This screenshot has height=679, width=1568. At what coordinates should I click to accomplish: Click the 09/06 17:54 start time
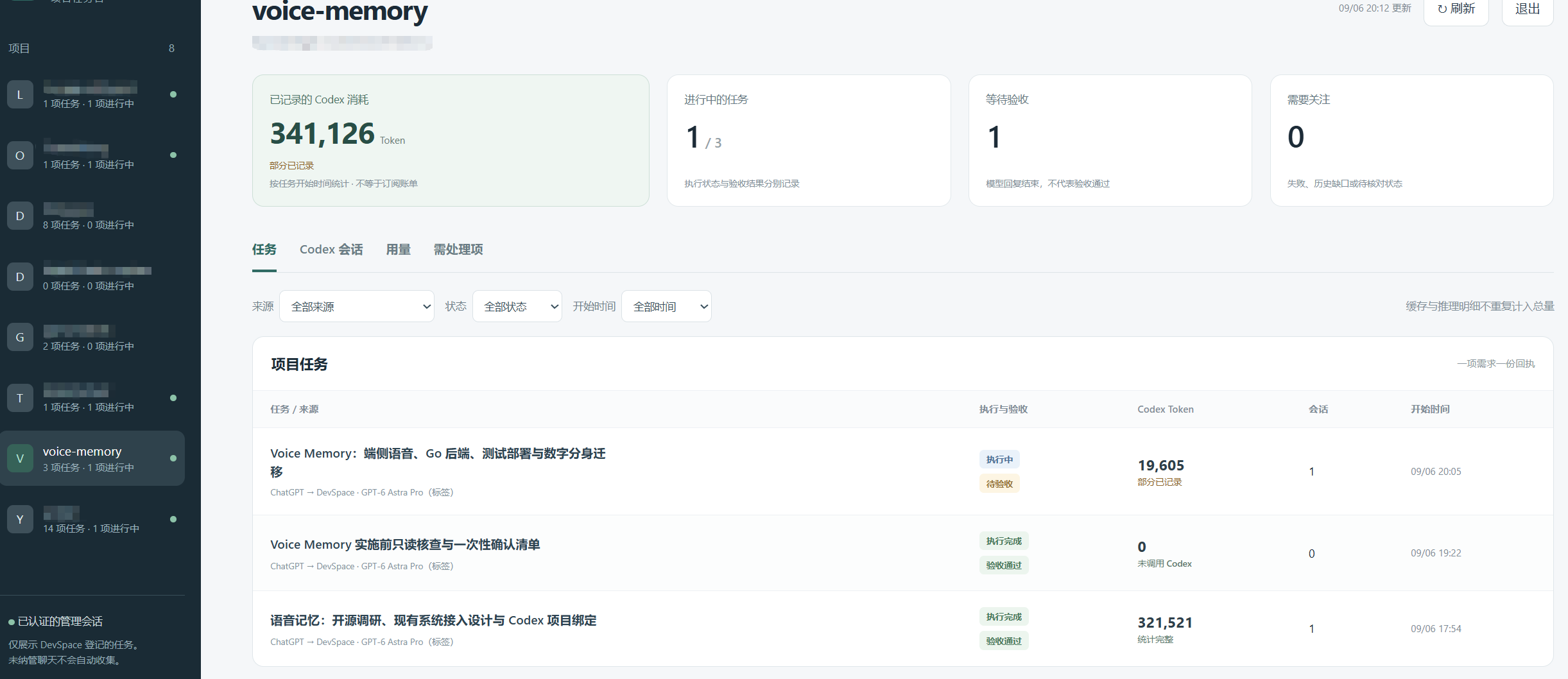pyautogui.click(x=1436, y=629)
